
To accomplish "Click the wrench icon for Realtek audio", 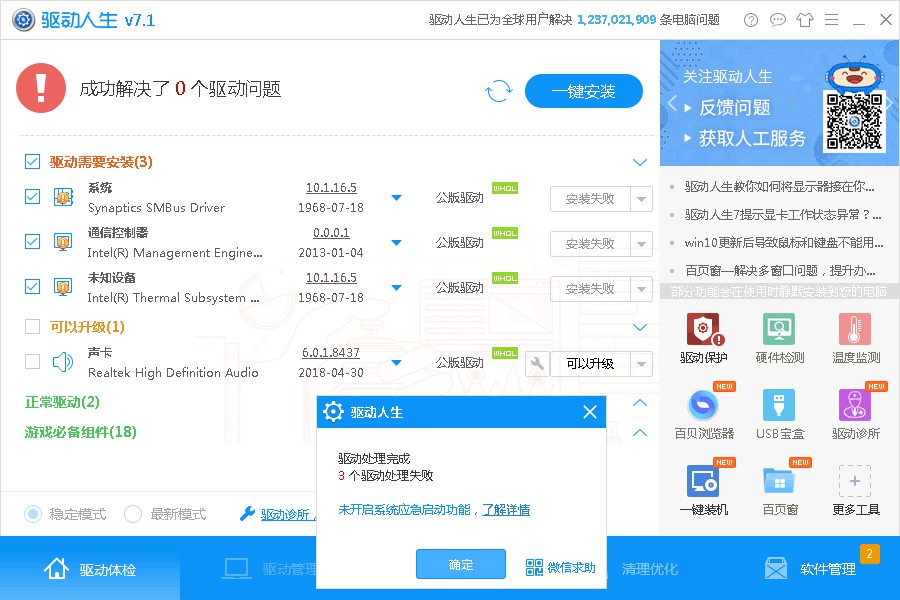I will pyautogui.click(x=537, y=363).
